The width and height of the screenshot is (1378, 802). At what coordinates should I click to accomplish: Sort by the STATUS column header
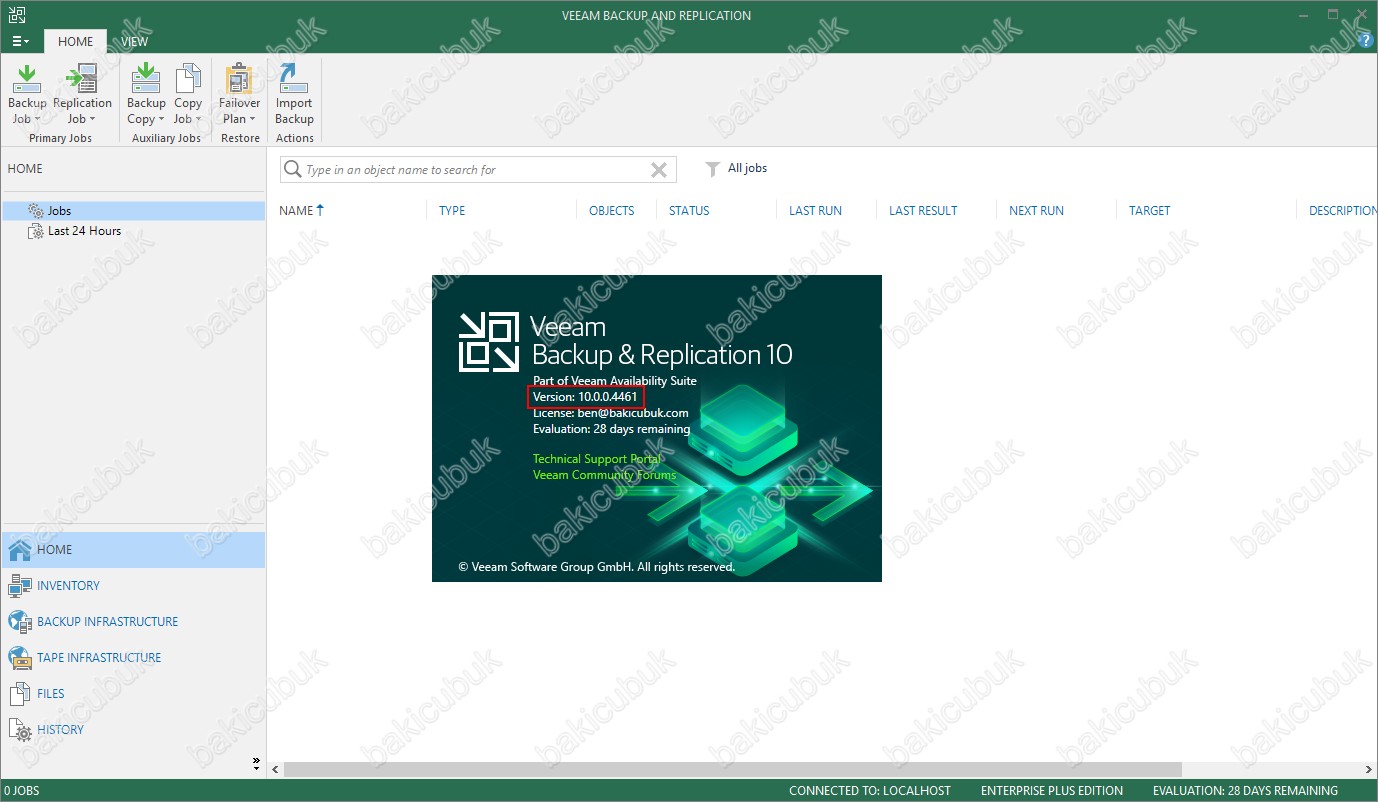[x=689, y=211]
